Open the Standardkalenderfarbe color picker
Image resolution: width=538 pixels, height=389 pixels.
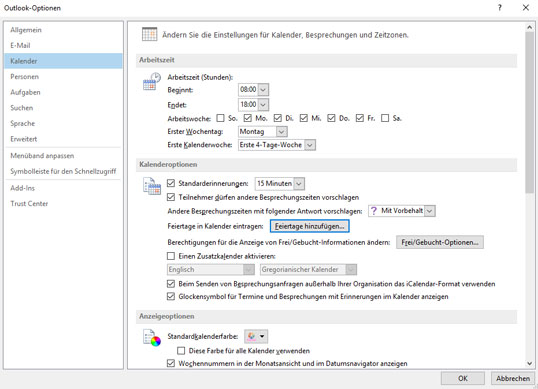(x=256, y=336)
